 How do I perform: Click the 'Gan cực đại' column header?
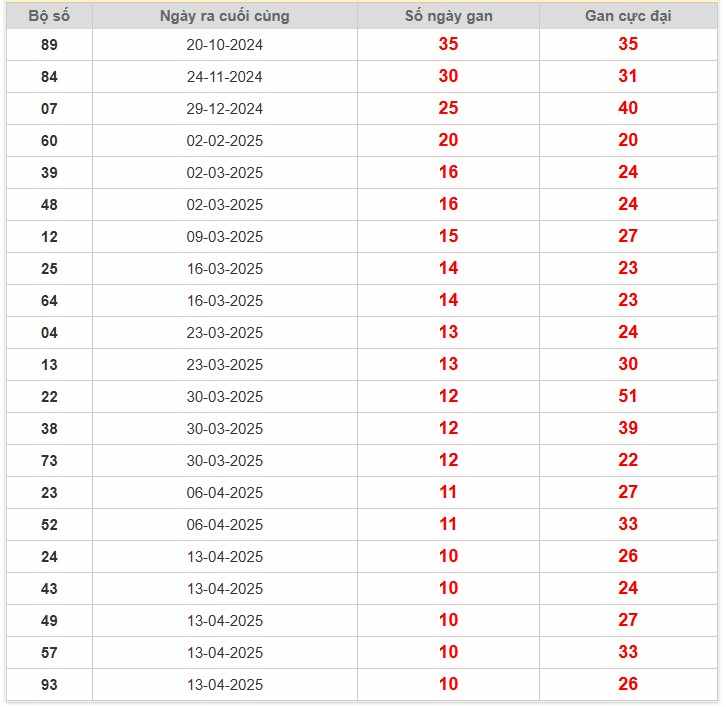coord(628,16)
